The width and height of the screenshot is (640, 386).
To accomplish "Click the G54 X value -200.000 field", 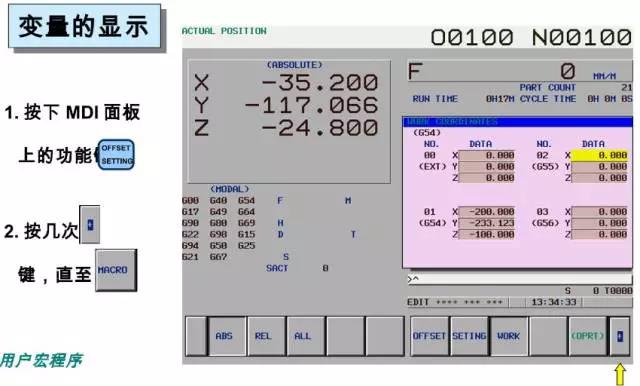I will (x=487, y=212).
